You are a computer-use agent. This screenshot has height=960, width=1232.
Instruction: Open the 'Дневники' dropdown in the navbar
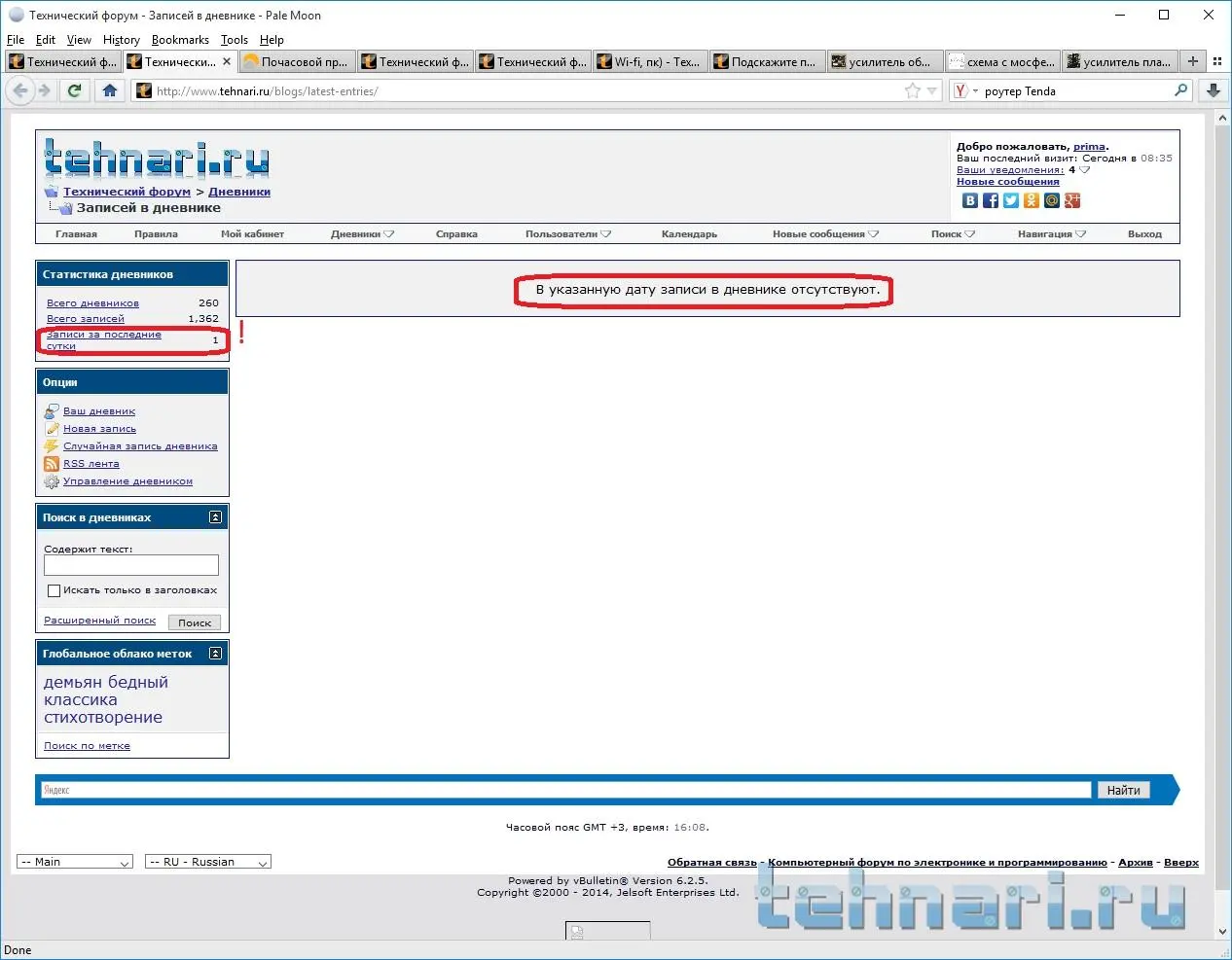coord(362,234)
